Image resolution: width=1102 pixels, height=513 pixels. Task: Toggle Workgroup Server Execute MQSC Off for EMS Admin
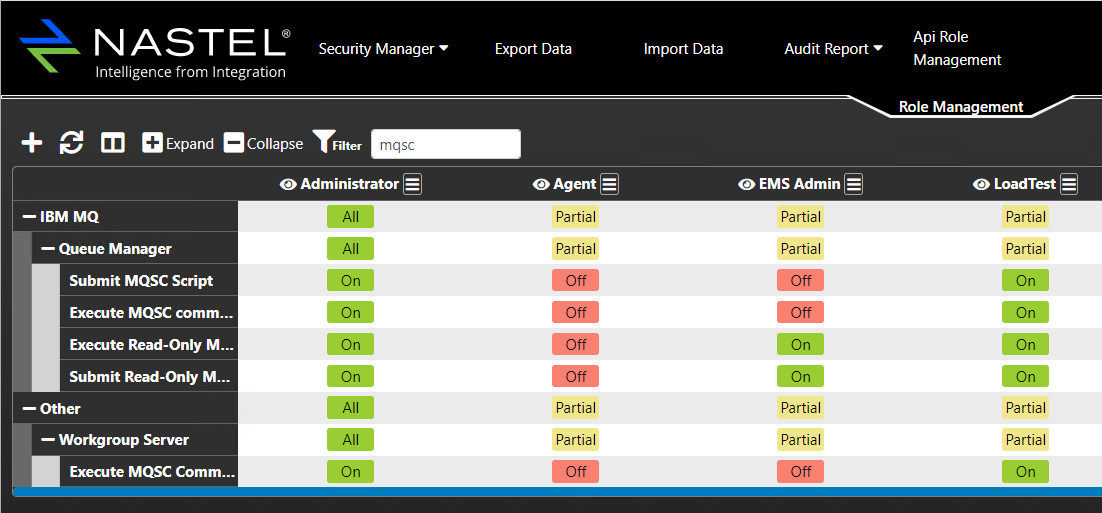click(800, 472)
